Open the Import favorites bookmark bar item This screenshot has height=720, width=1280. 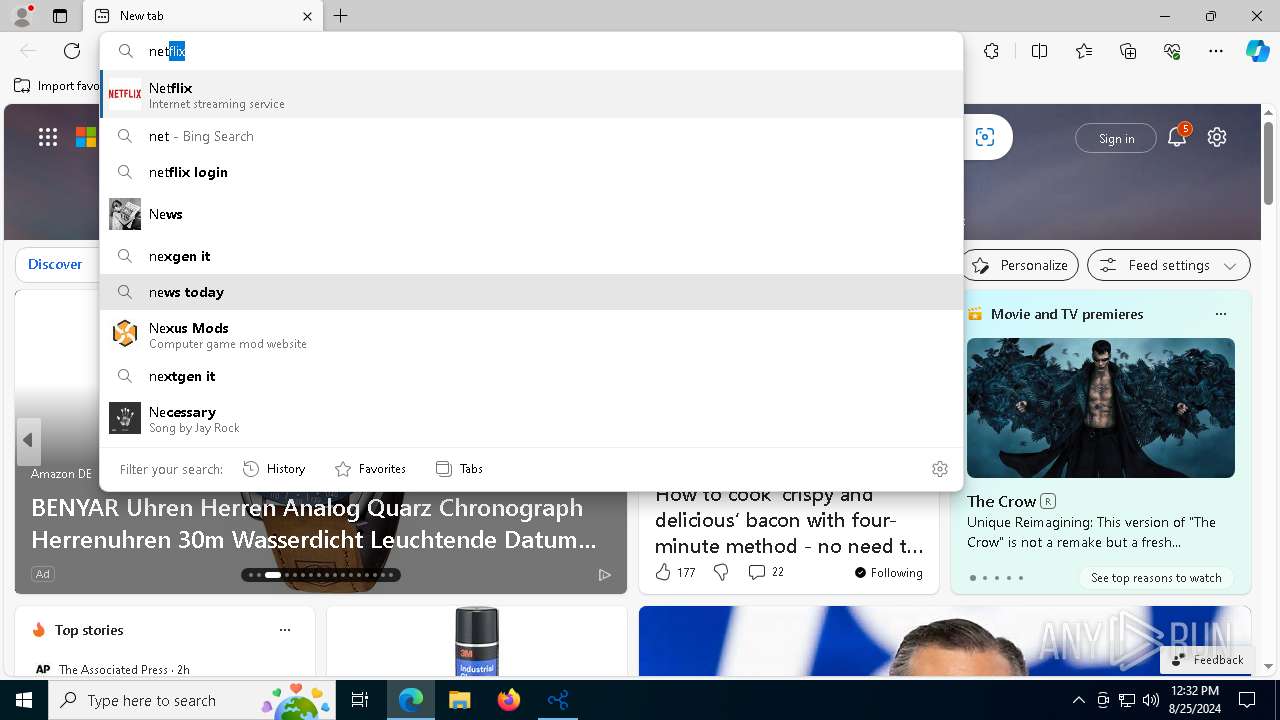tap(58, 86)
